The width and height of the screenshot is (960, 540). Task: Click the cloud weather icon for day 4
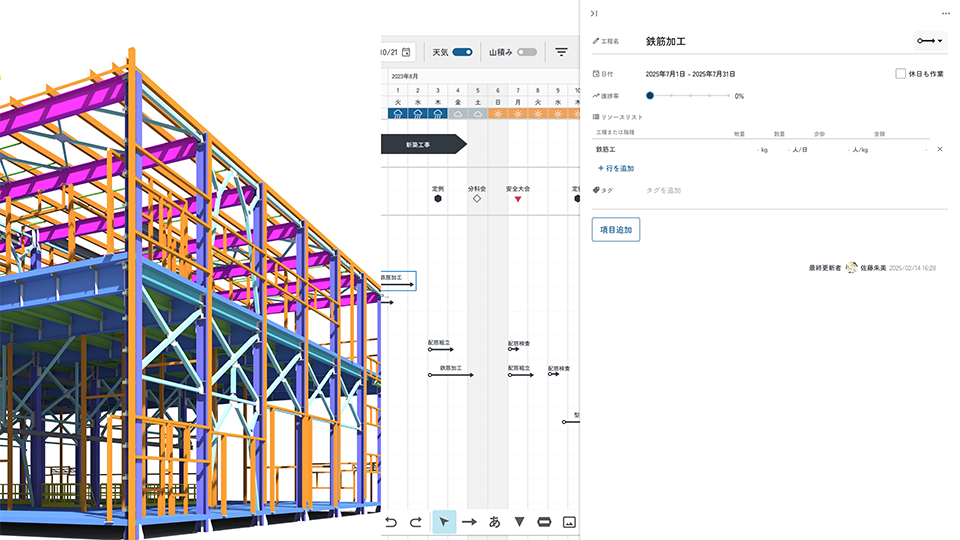(x=457, y=114)
